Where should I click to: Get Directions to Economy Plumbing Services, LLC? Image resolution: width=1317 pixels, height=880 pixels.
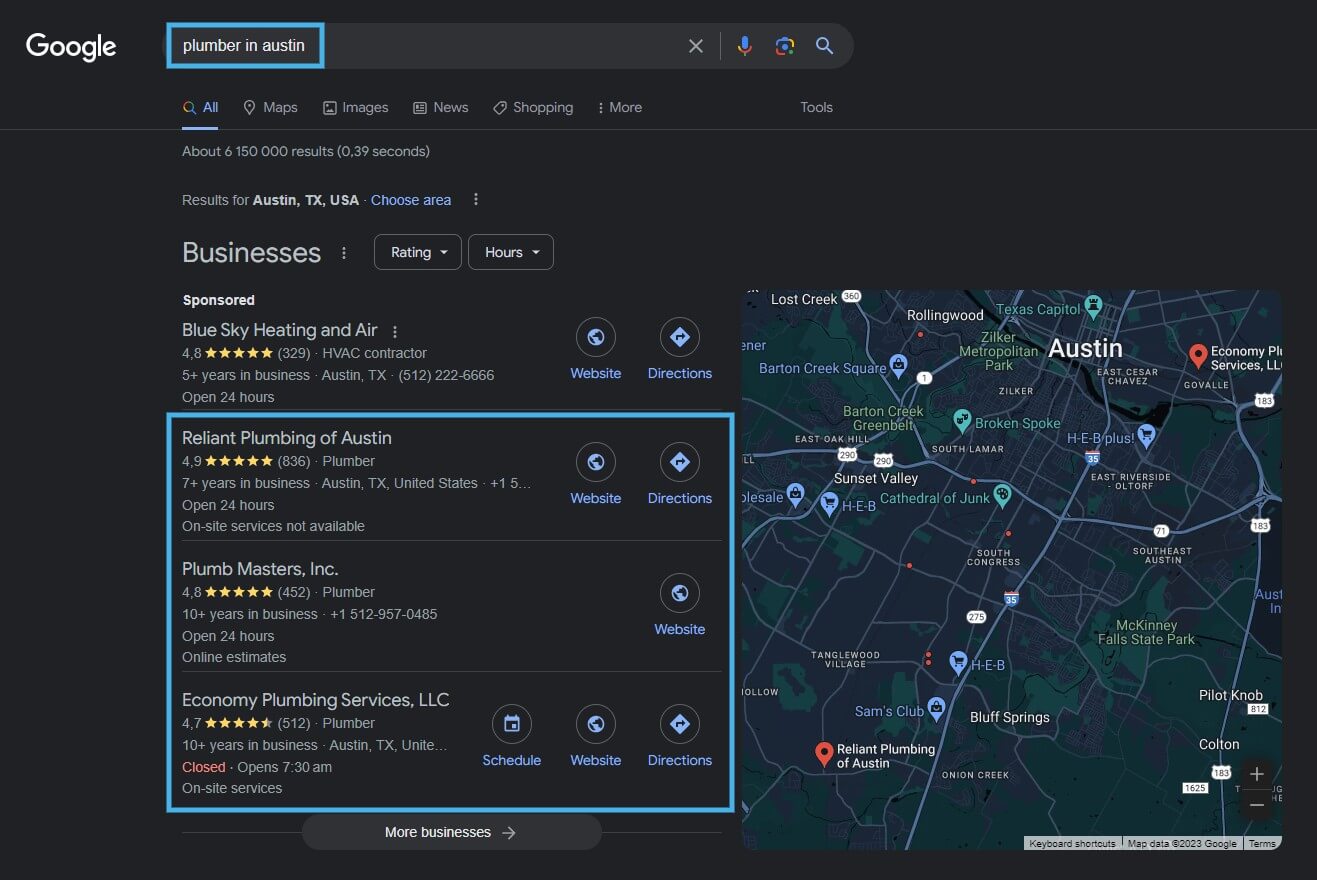click(x=679, y=724)
